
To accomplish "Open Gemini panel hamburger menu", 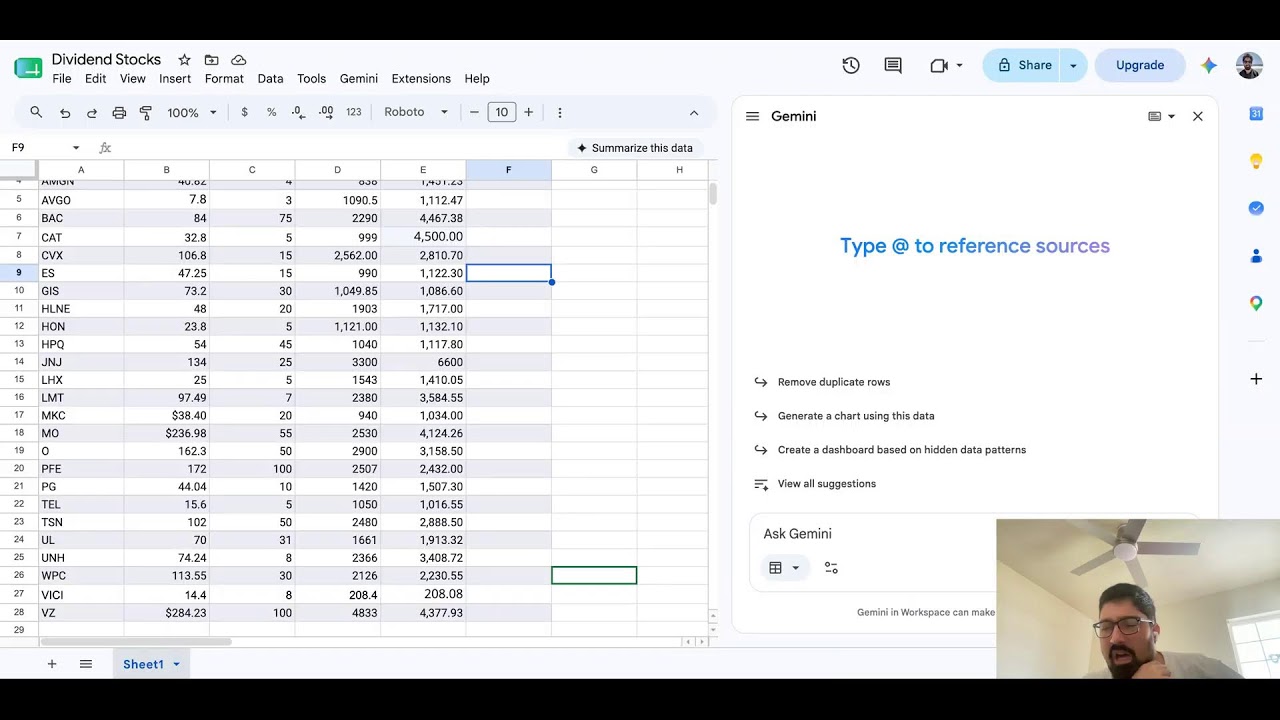I will pos(753,116).
